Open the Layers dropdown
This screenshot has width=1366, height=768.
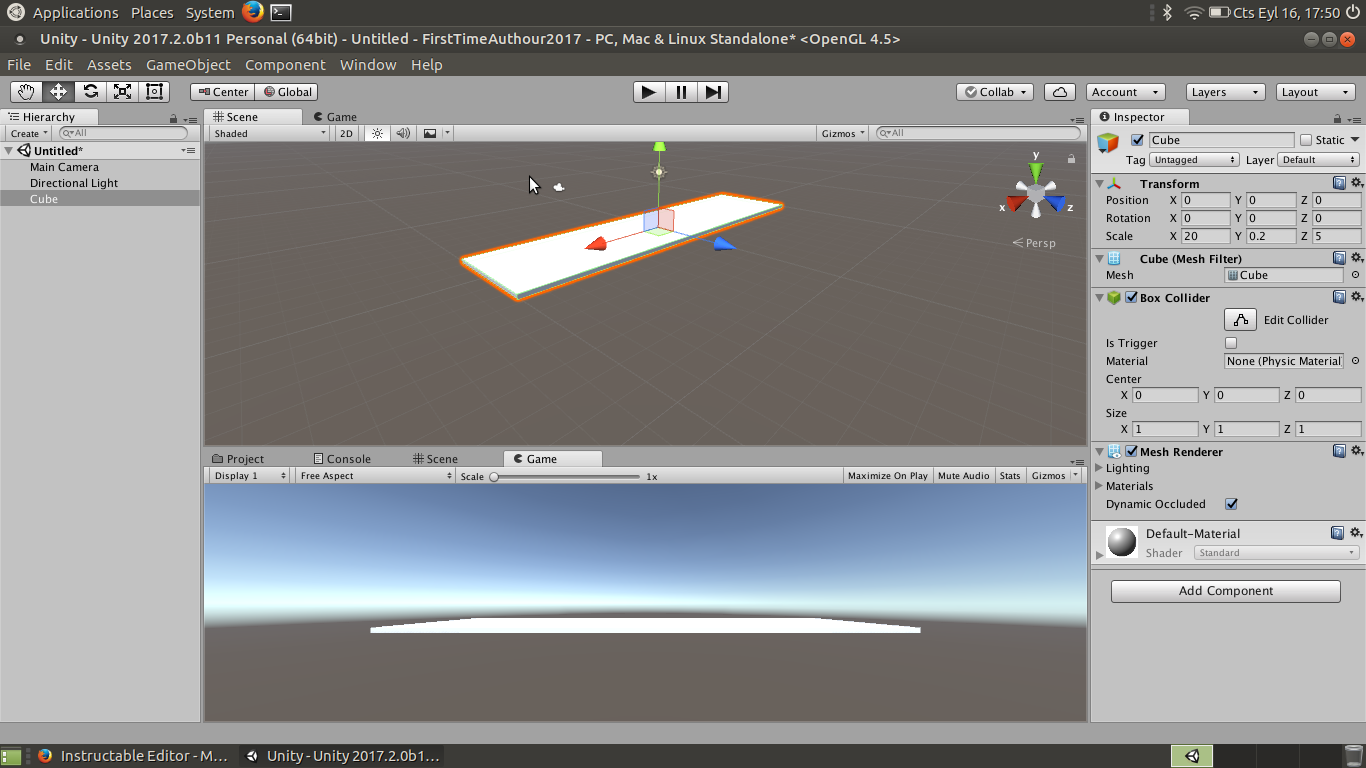point(1225,92)
